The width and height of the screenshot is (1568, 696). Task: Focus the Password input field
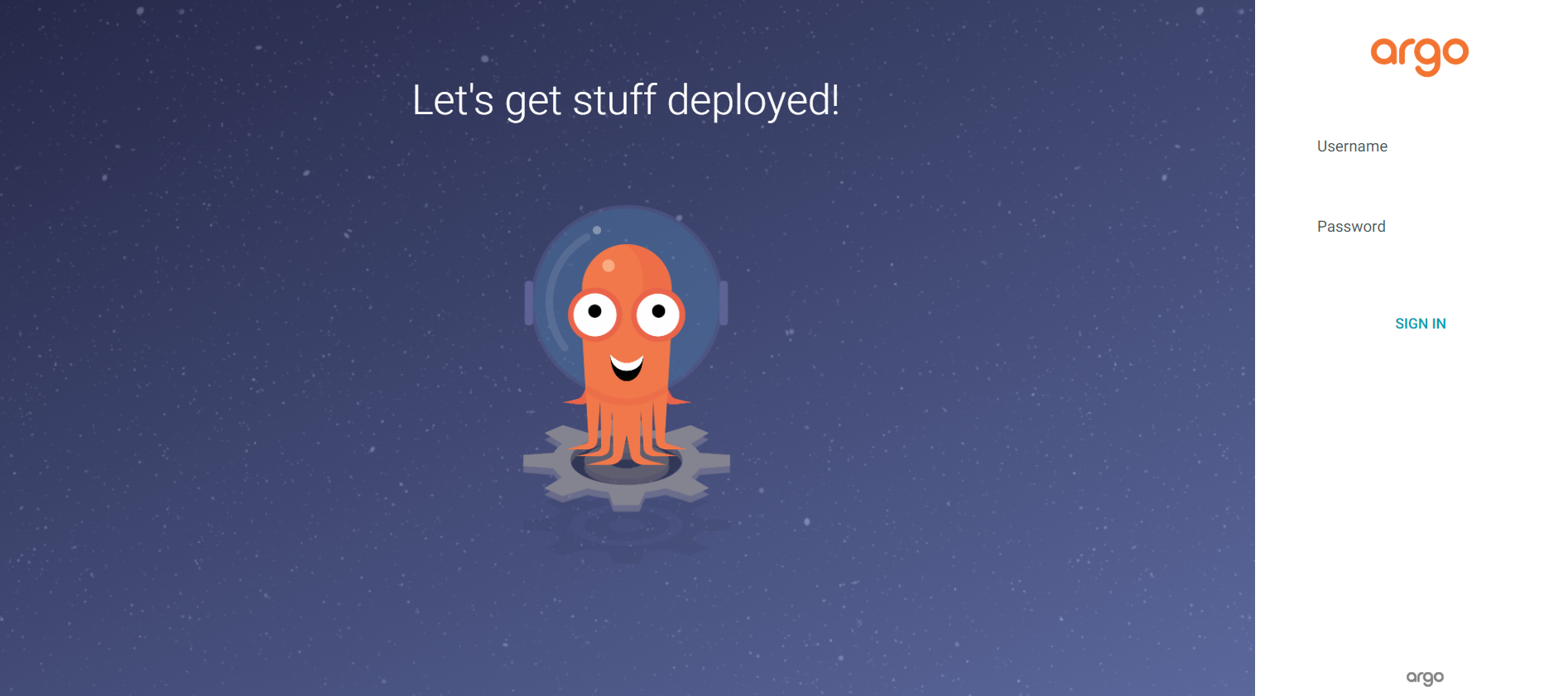[1419, 250]
